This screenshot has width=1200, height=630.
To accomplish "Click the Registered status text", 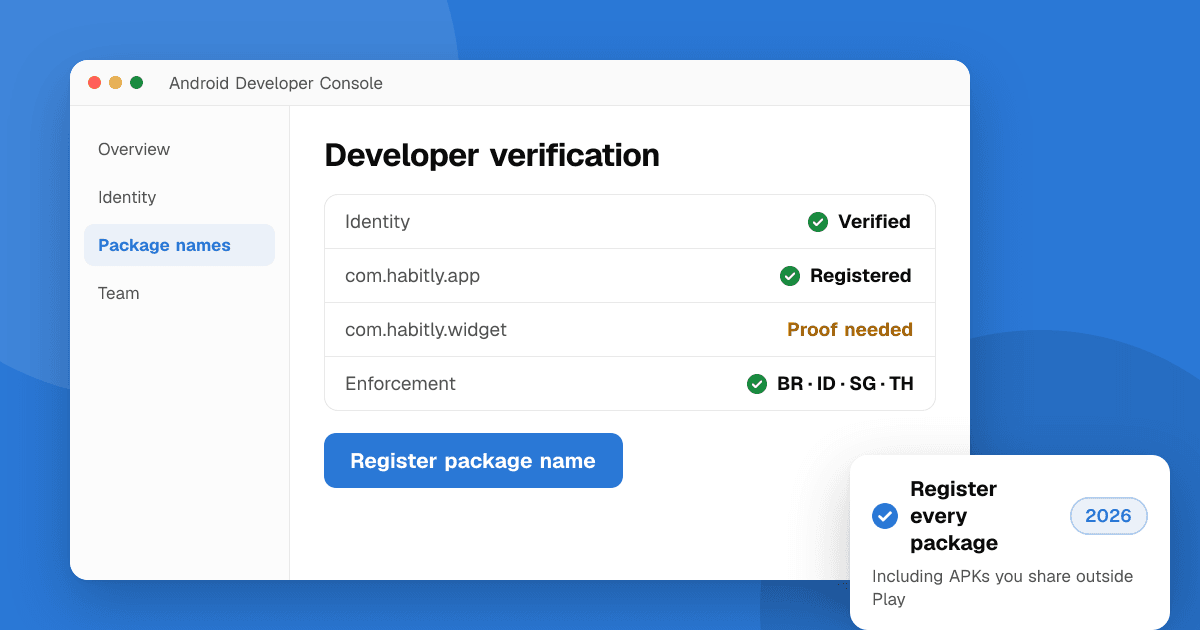I will [861, 276].
